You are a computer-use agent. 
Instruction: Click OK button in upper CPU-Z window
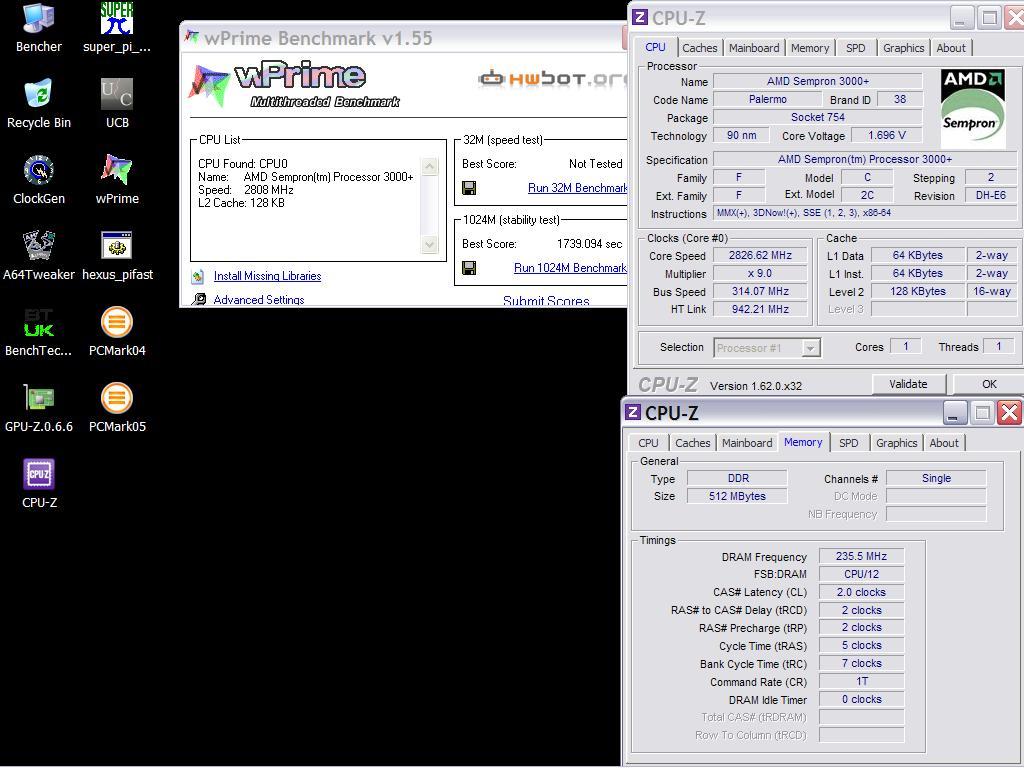pyautogui.click(x=989, y=384)
